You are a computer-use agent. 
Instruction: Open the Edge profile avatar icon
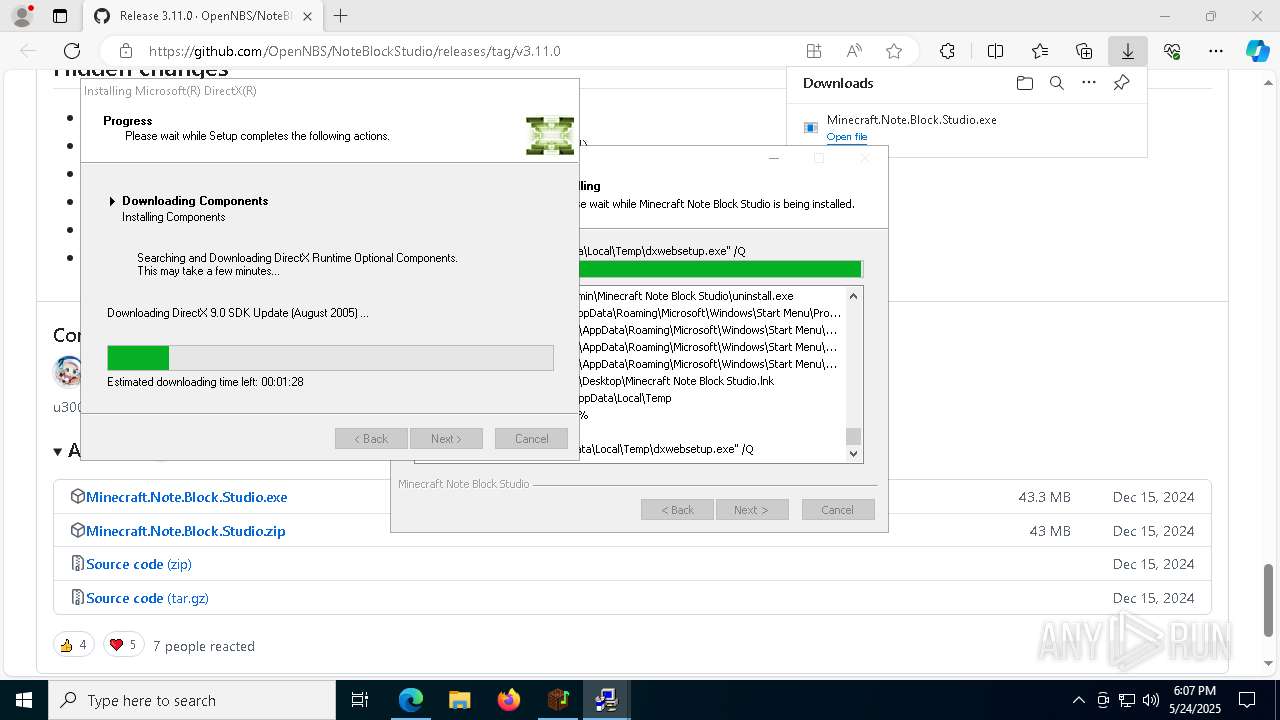[x=22, y=16]
